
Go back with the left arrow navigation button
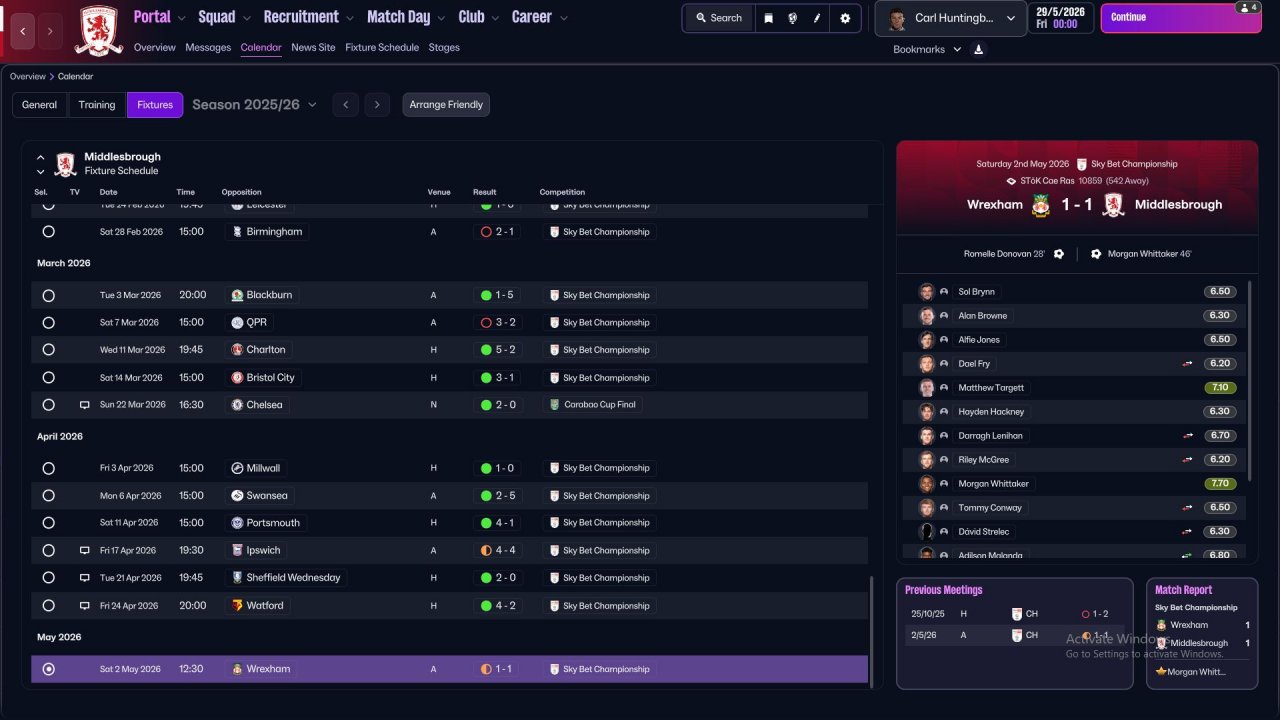point(24,31)
